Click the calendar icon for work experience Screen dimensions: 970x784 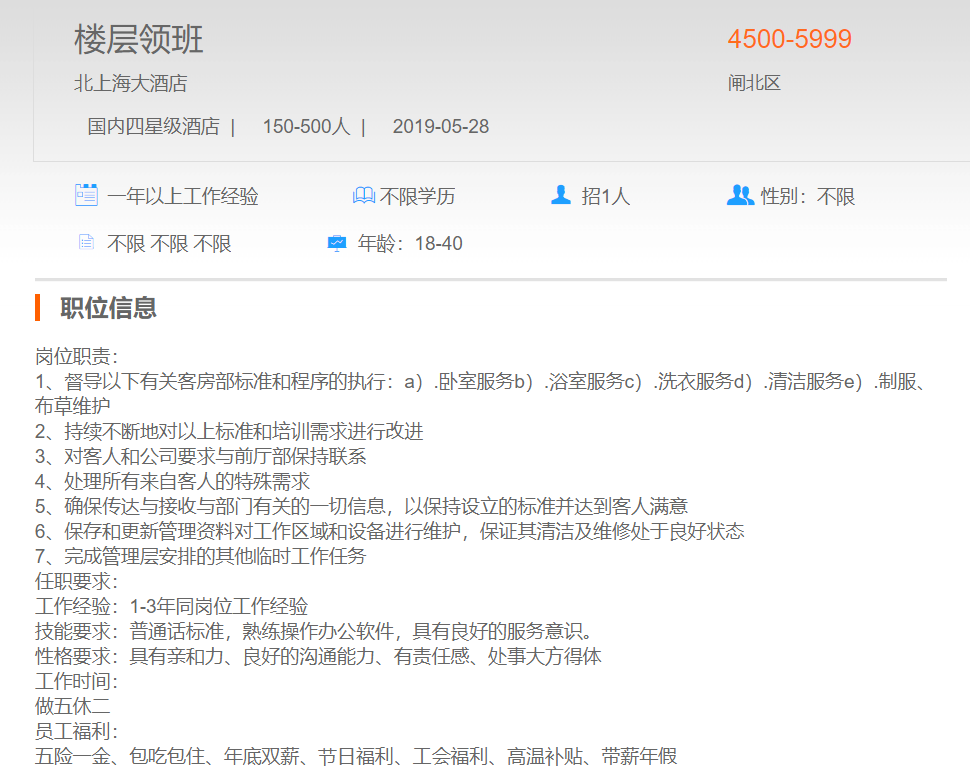[x=86, y=195]
